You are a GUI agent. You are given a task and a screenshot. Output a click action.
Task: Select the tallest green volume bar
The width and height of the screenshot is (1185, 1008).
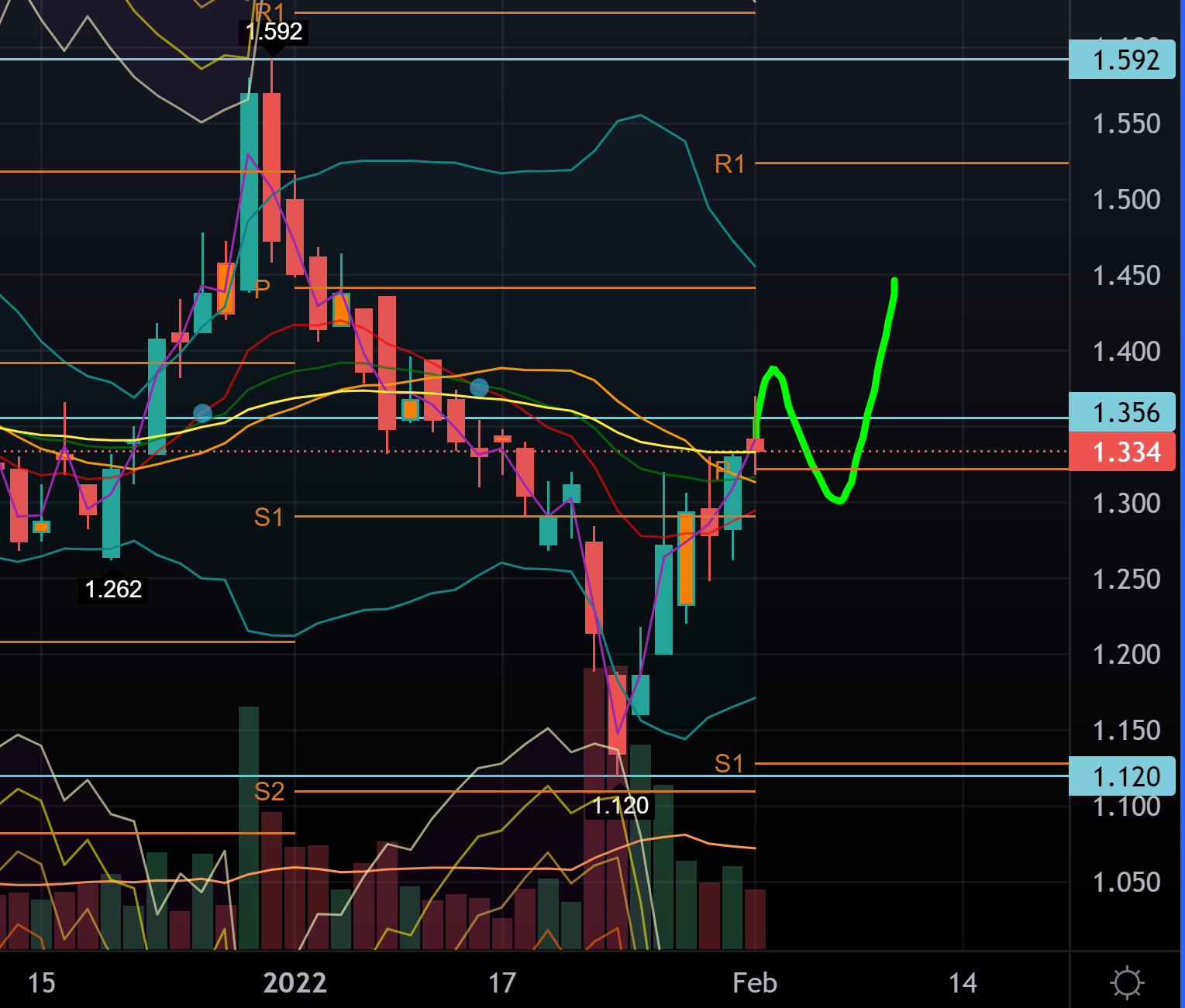tap(249, 827)
